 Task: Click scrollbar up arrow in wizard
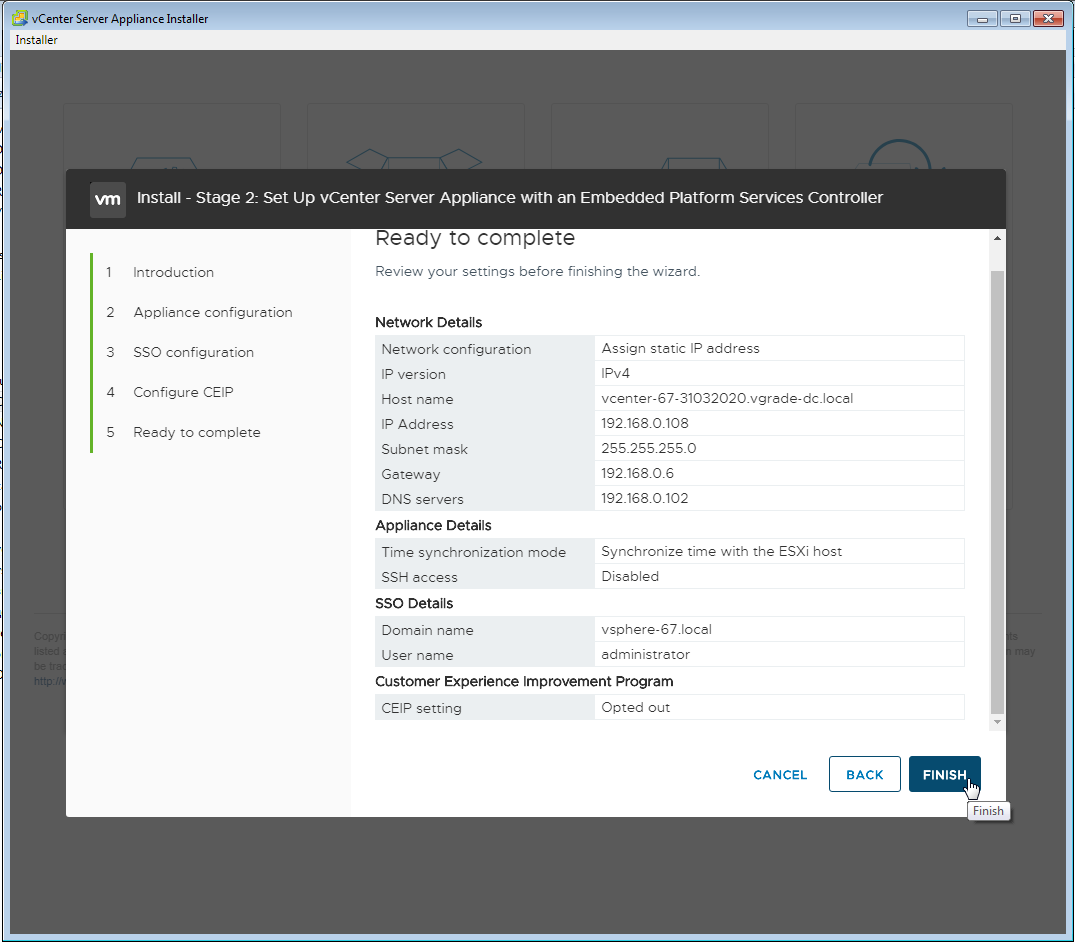997,238
